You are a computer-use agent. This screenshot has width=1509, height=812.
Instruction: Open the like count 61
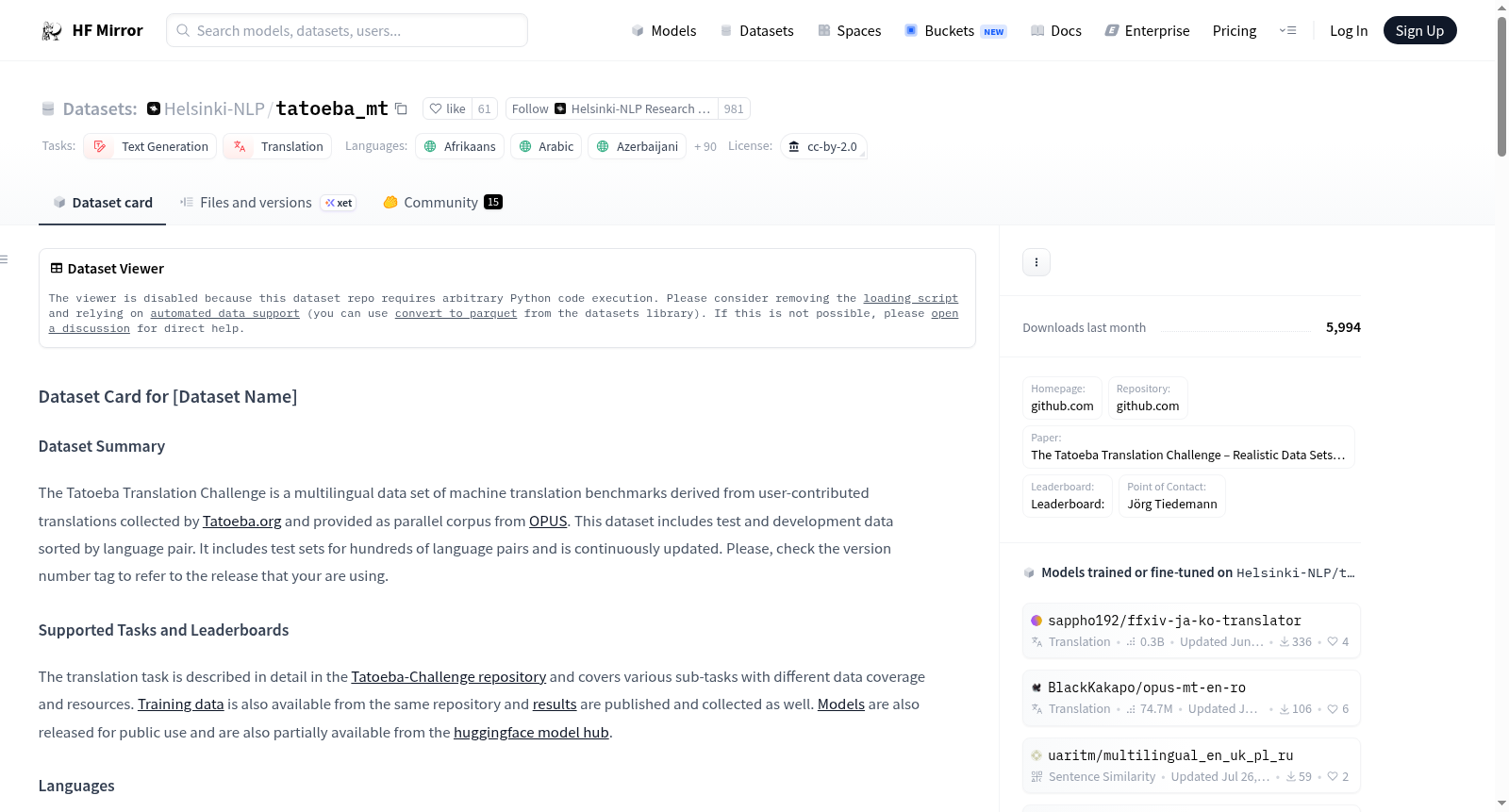(x=484, y=108)
